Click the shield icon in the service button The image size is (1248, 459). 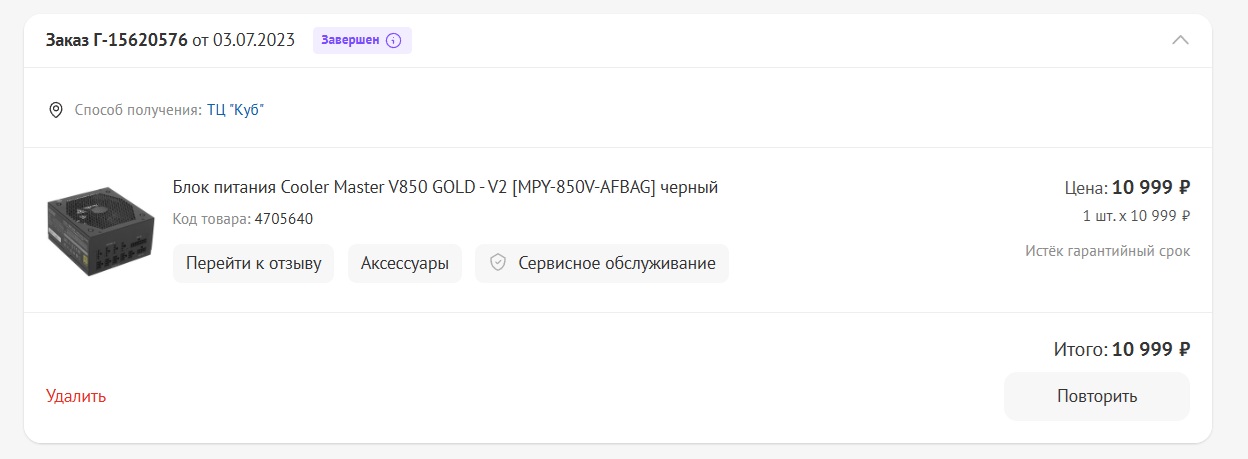(x=497, y=263)
